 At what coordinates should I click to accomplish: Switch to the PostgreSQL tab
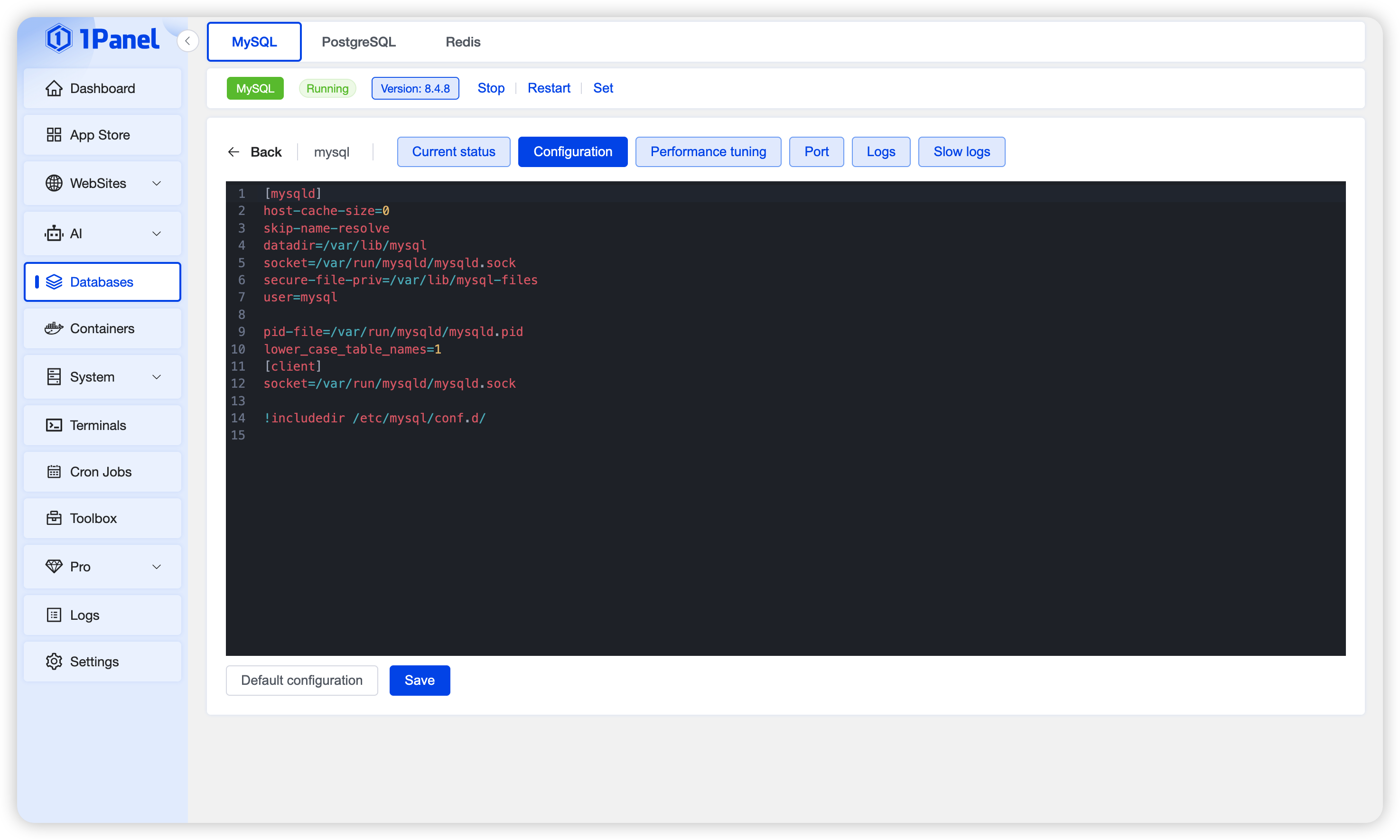[x=358, y=42]
